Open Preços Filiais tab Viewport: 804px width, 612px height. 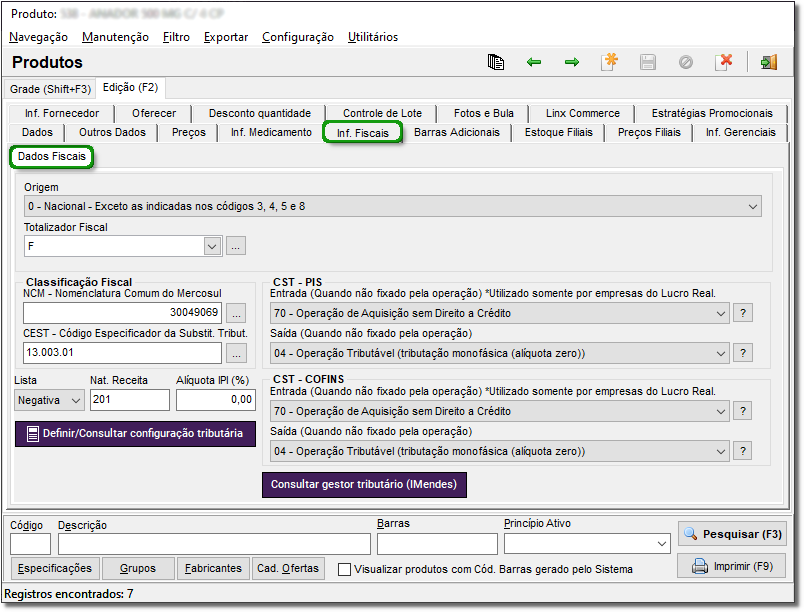click(649, 132)
